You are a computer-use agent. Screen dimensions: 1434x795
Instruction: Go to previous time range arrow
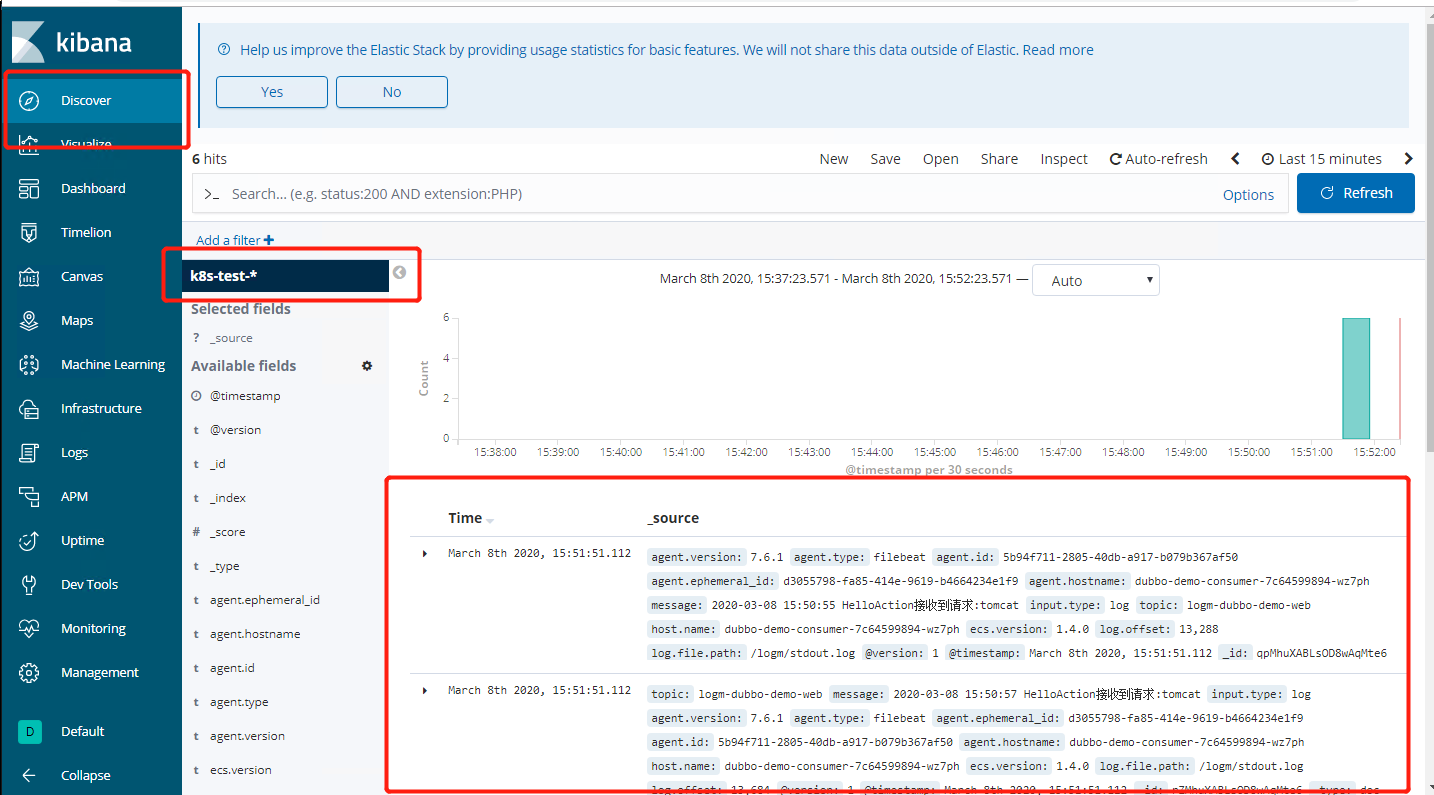tap(1235, 159)
